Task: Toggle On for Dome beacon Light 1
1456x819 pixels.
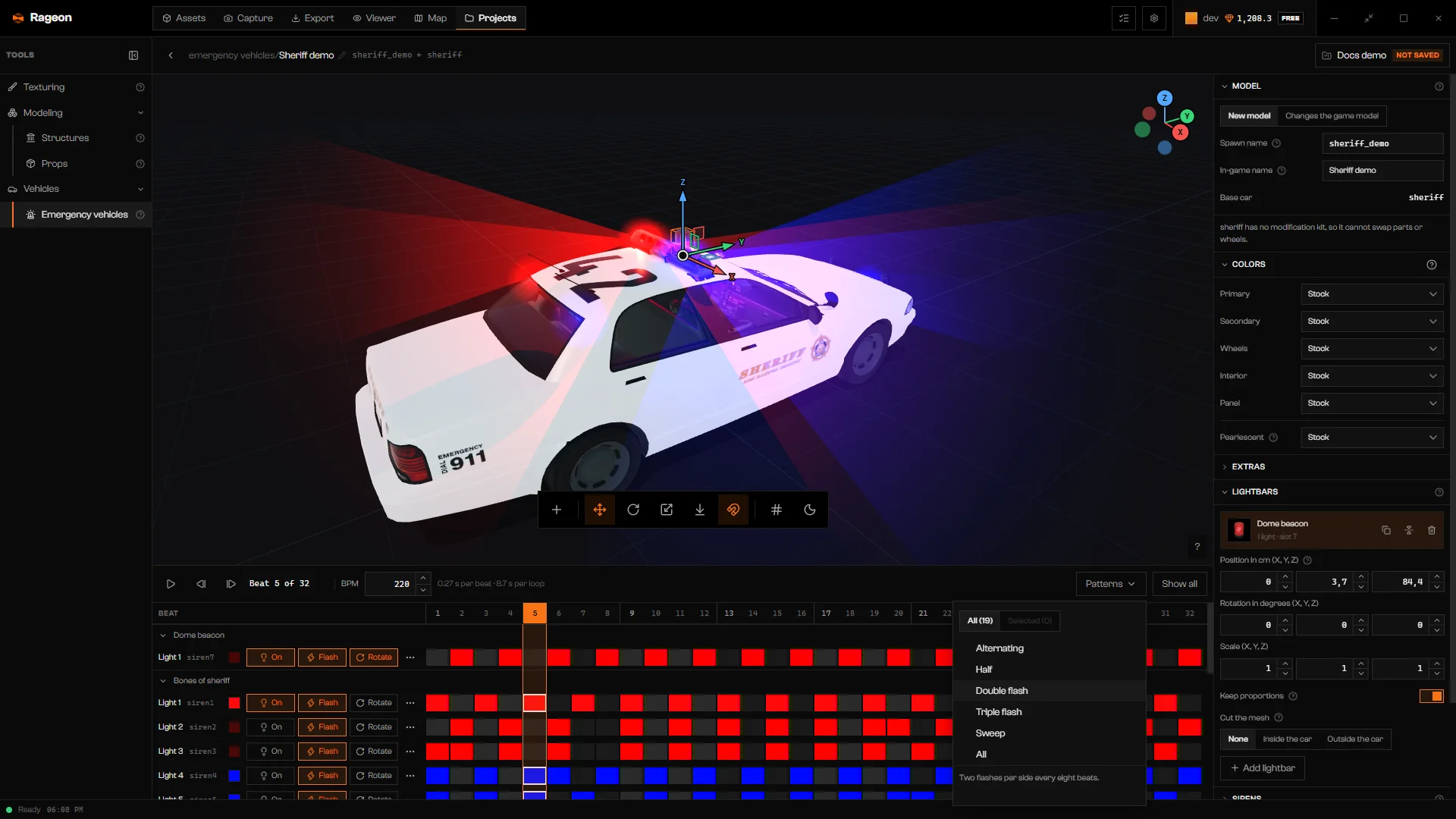Action: pyautogui.click(x=271, y=657)
